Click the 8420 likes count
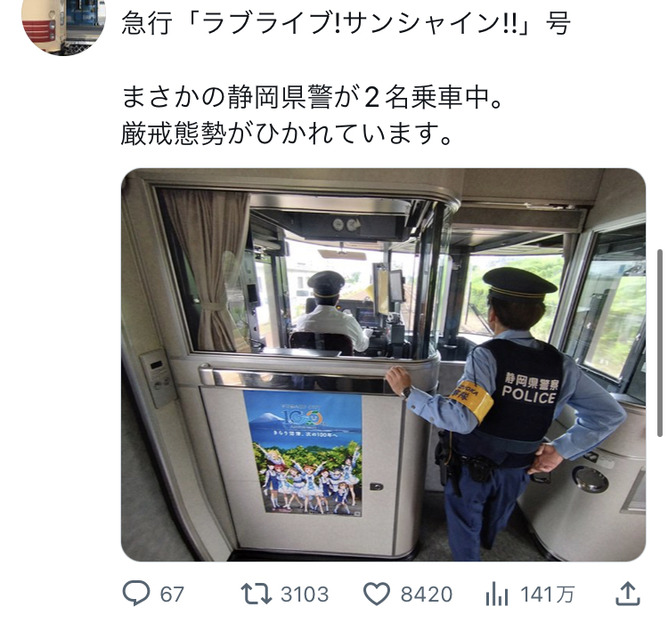Image resolution: width=668 pixels, height=631 pixels. [x=426, y=594]
